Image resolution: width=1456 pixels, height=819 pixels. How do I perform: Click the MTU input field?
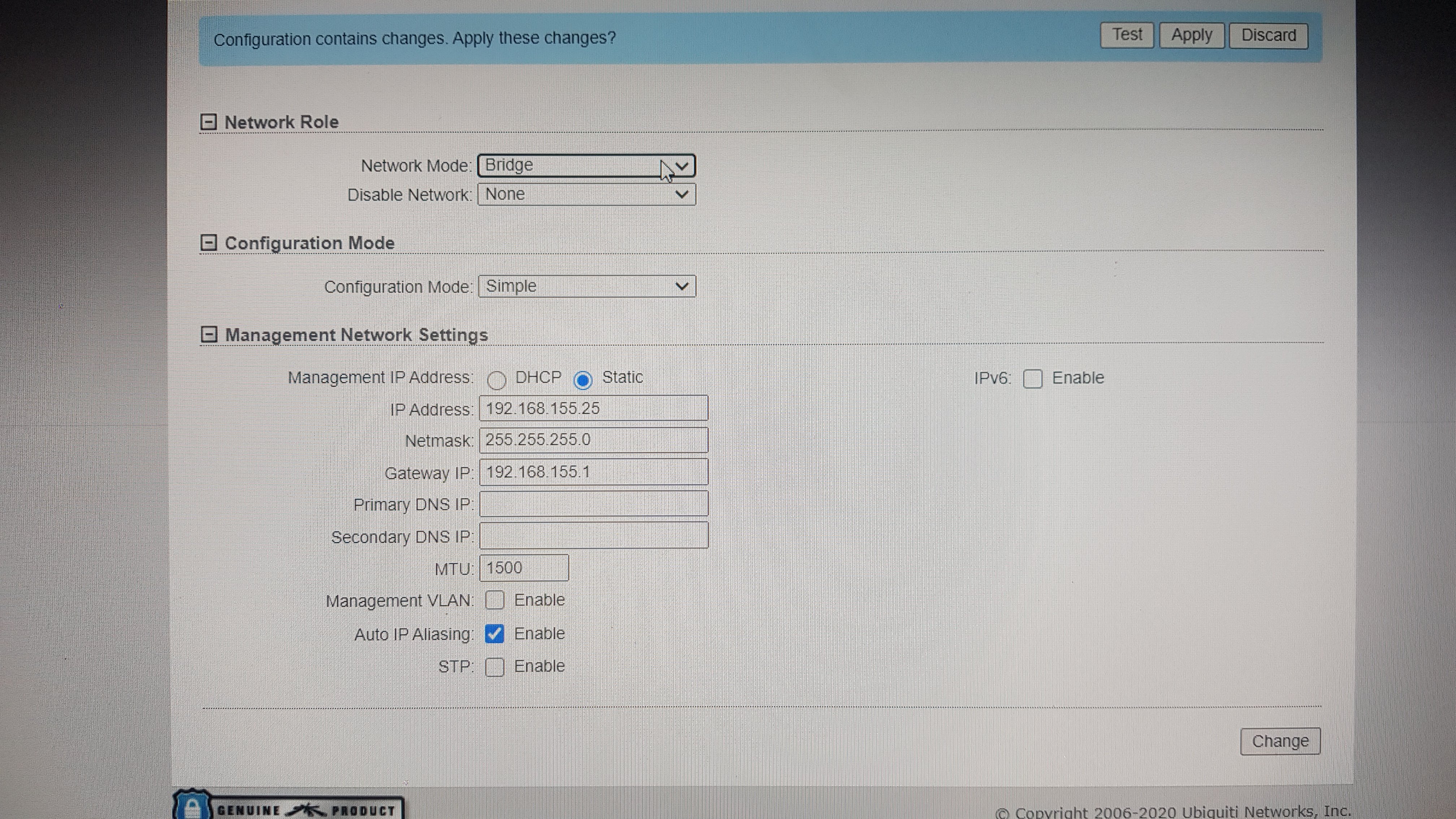524,568
